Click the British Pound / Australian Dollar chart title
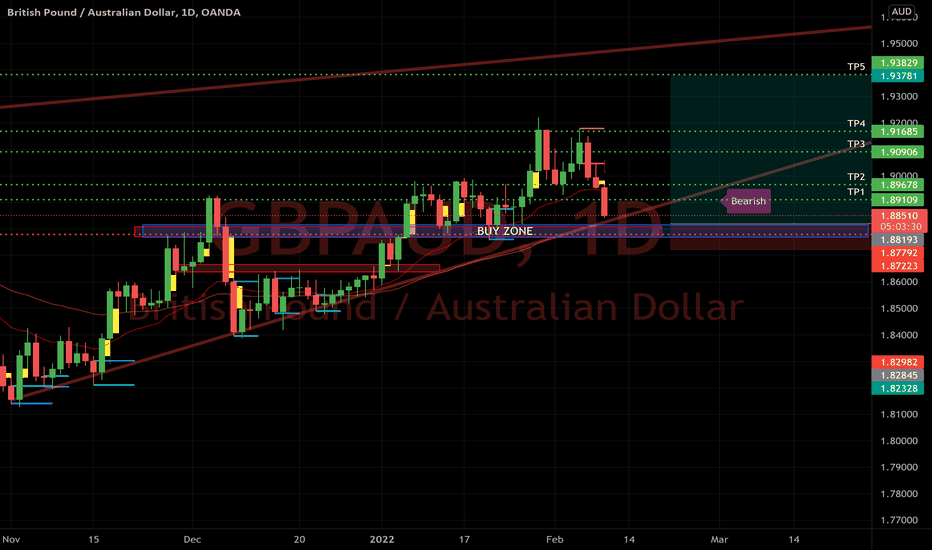The image size is (932, 550). point(124,12)
